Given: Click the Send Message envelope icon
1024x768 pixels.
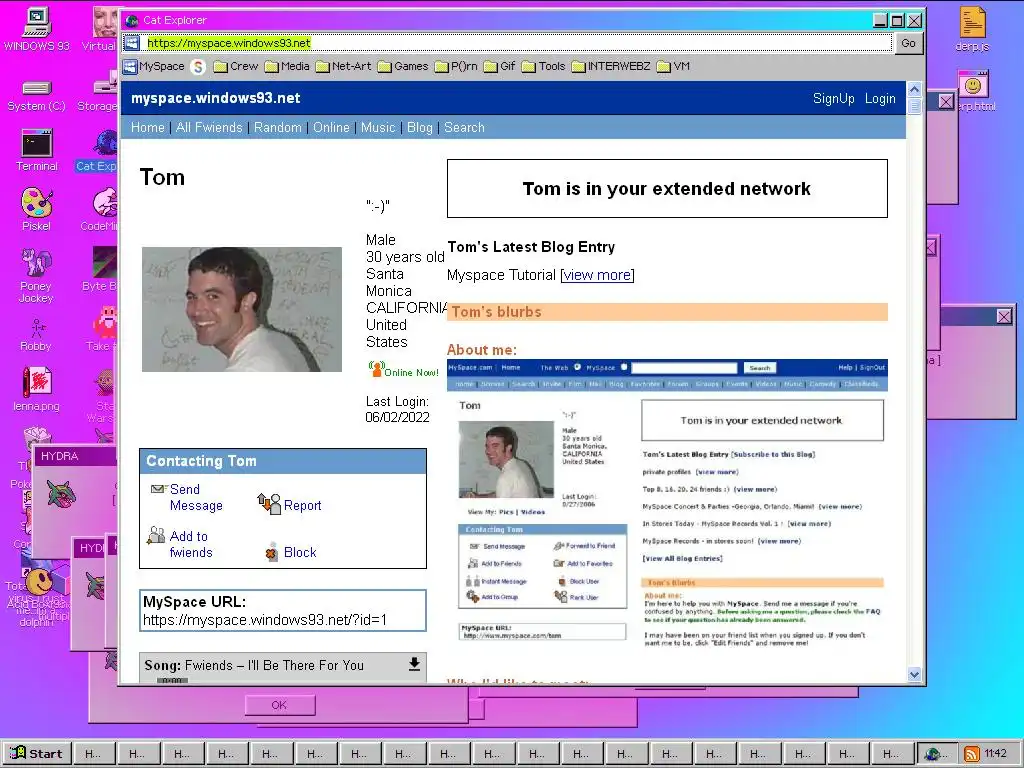Looking at the screenshot, I should pyautogui.click(x=157, y=489).
